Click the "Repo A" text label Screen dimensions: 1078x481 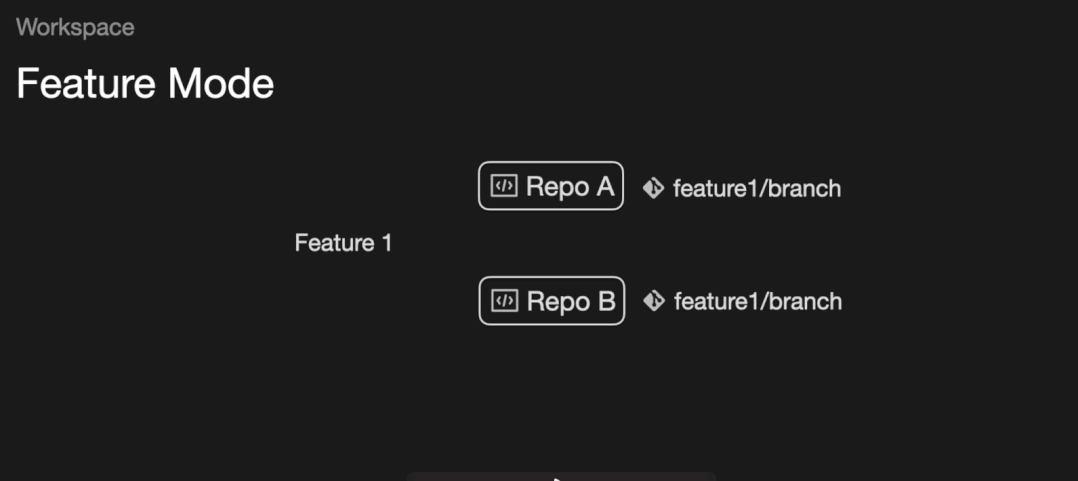pyautogui.click(x=569, y=187)
